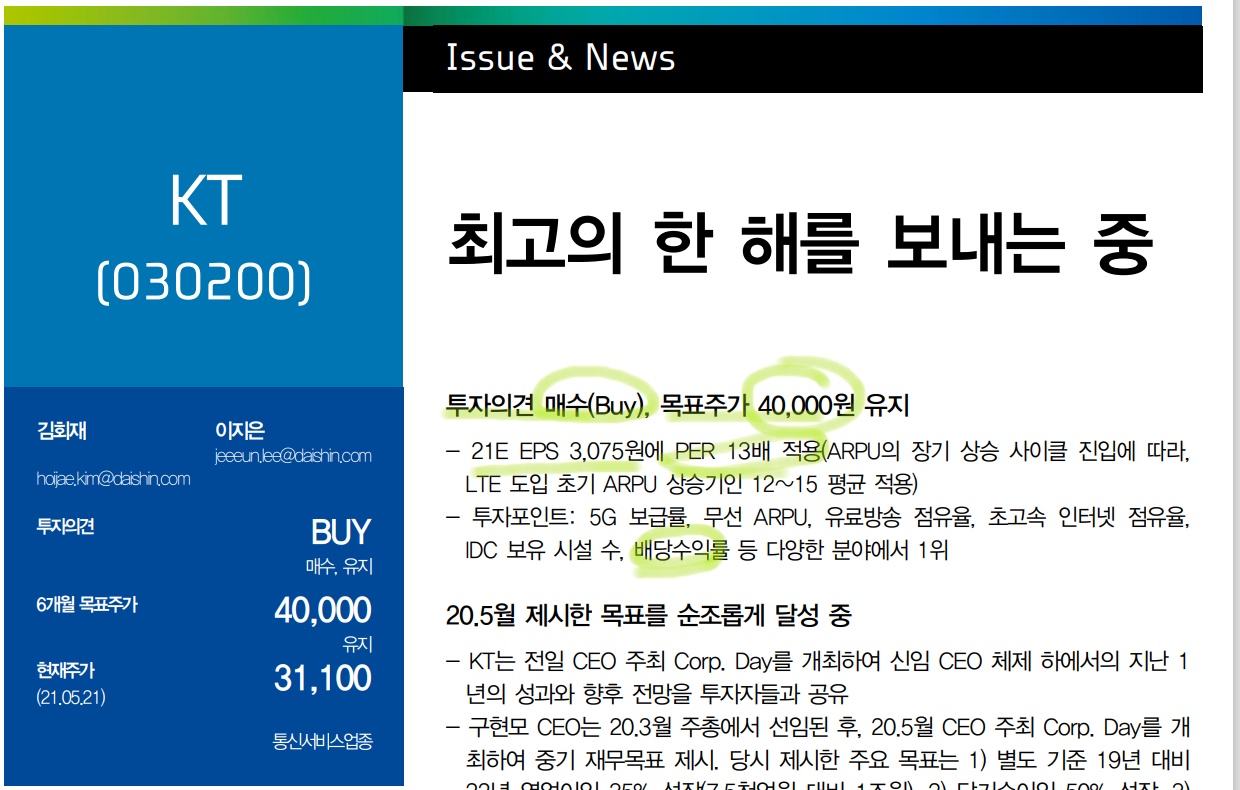Click heading '투자의견 매수(Buy), 목표주가 40,000원 유지'
This screenshot has width=1240, height=790.
[677, 406]
